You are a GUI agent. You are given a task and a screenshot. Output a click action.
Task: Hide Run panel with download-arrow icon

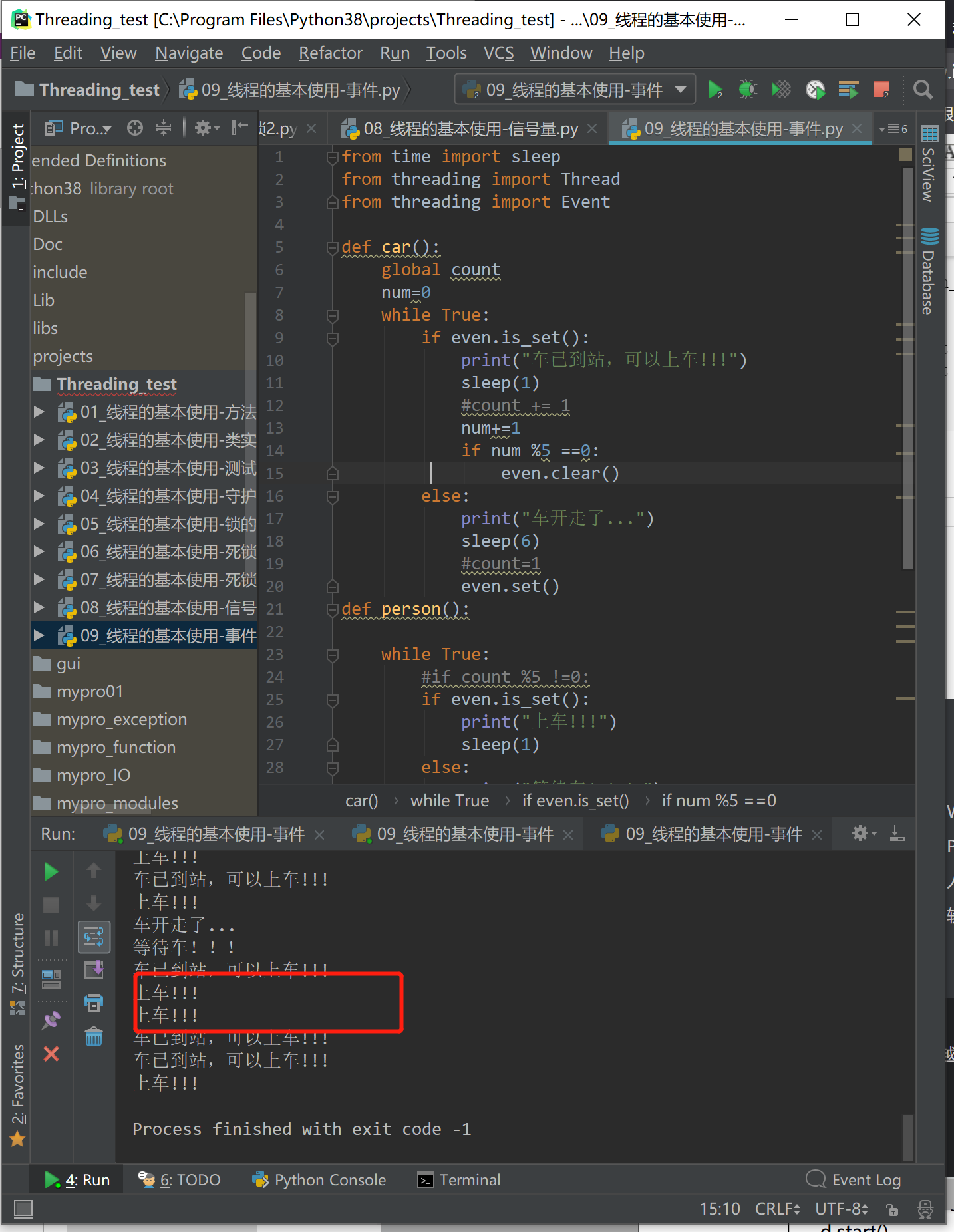[897, 833]
